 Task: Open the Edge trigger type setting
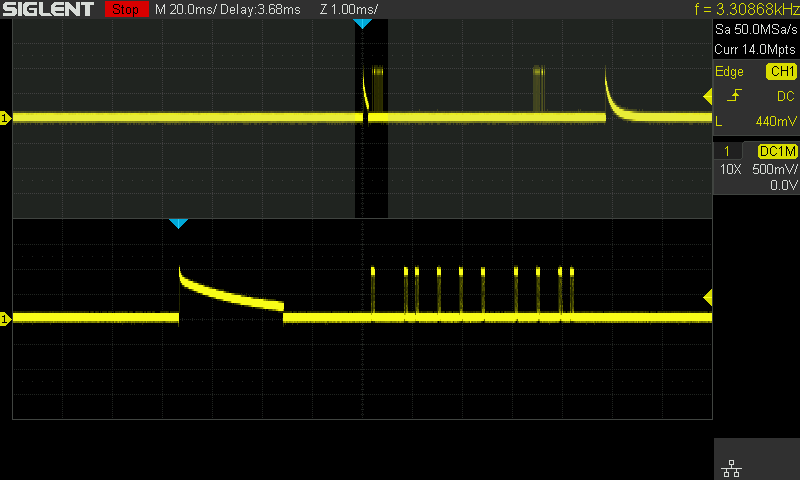click(729, 72)
